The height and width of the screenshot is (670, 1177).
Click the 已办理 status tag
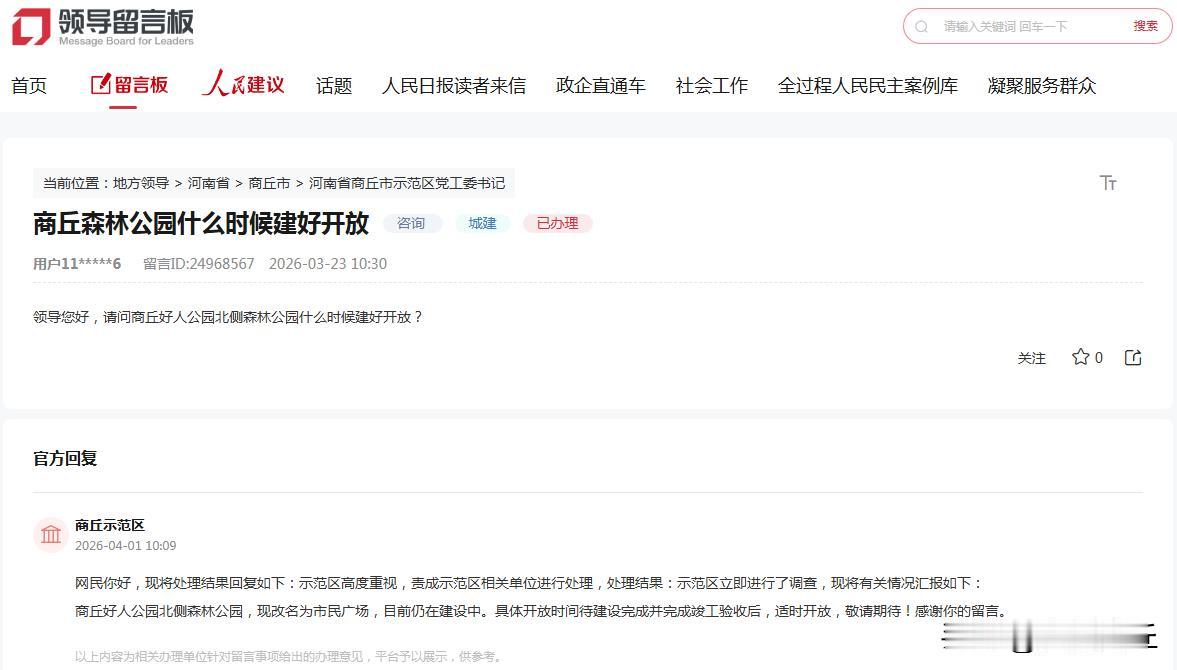[x=556, y=223]
